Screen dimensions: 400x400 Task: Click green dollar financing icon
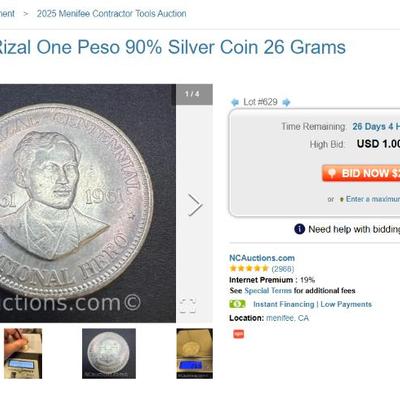point(237,304)
